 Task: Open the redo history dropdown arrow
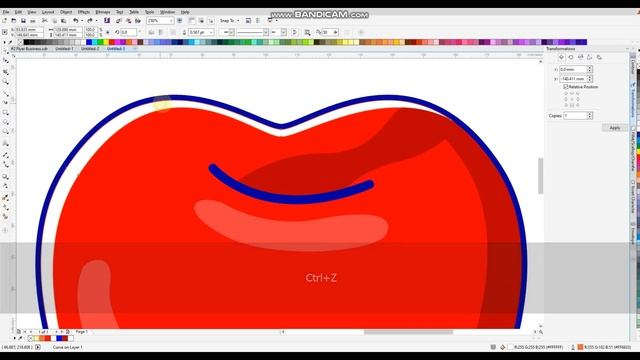96,20
